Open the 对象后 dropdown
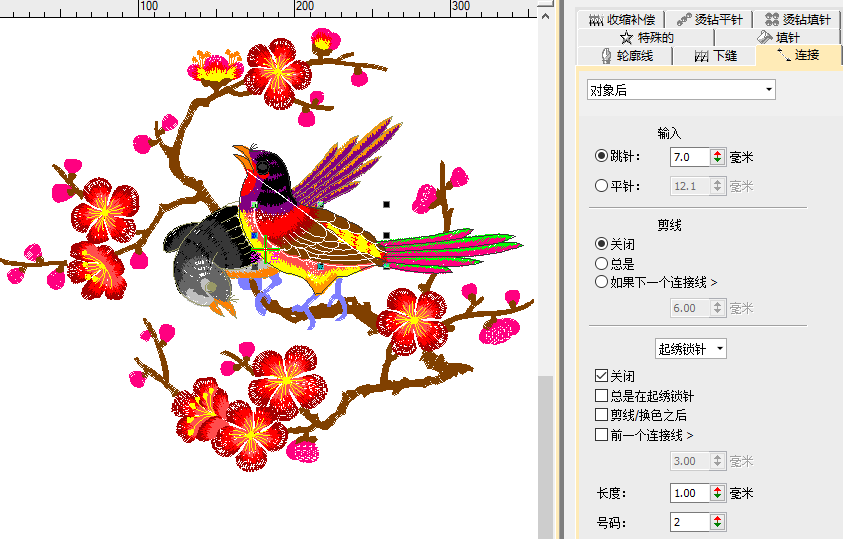Screen dimensions: 843x539 pyautogui.click(x=681, y=90)
